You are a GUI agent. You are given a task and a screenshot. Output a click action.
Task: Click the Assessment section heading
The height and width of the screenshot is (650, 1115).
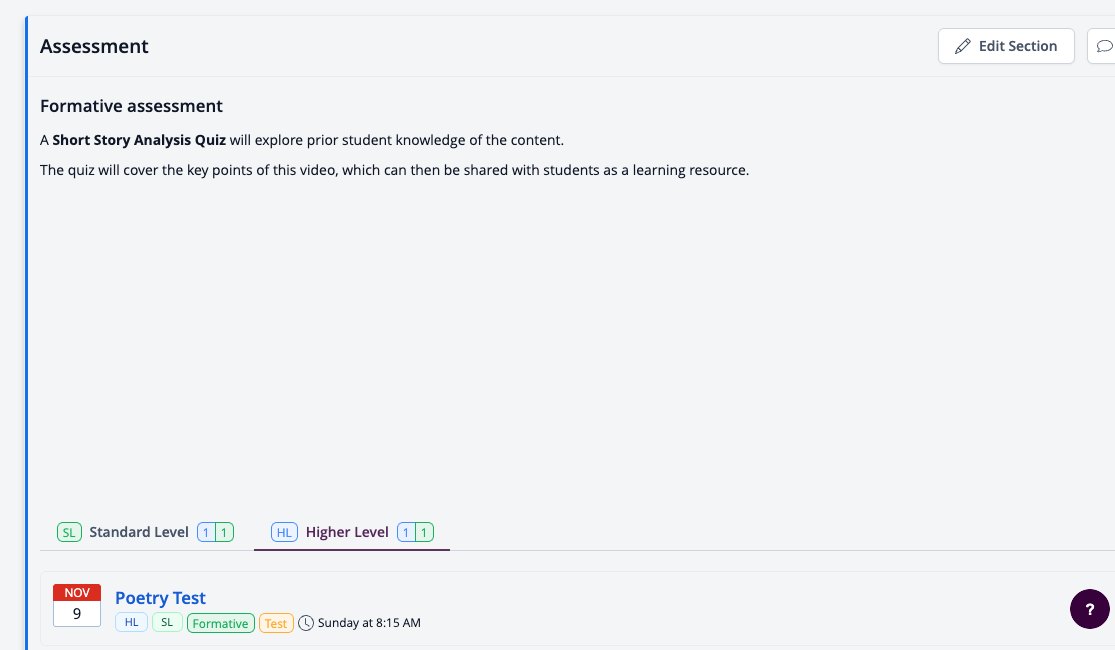tap(94, 46)
